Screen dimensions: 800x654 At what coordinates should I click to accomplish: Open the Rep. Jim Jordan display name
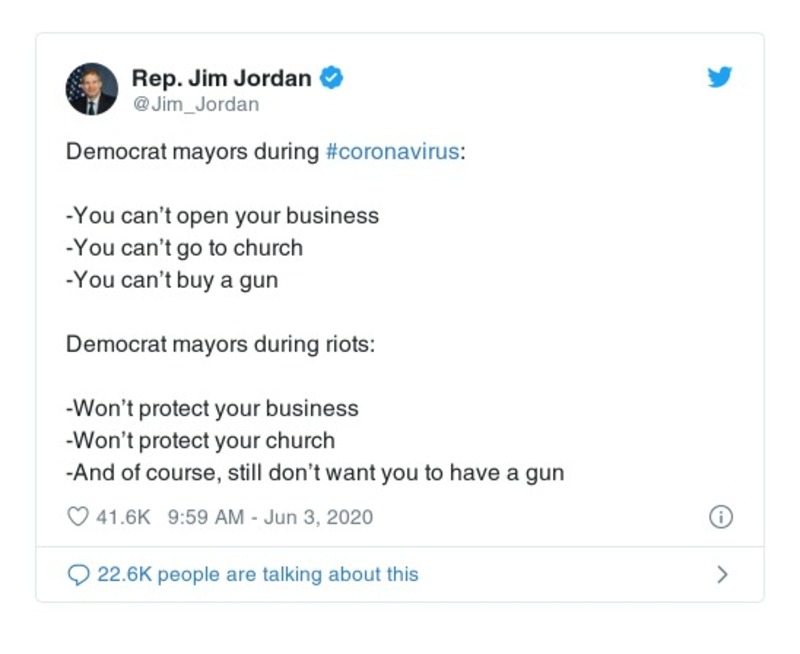[x=223, y=78]
